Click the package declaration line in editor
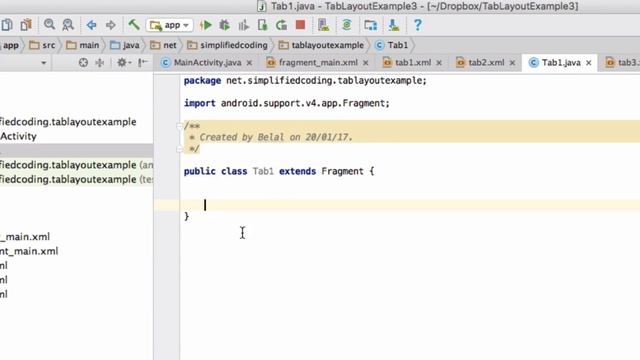 pos(305,80)
